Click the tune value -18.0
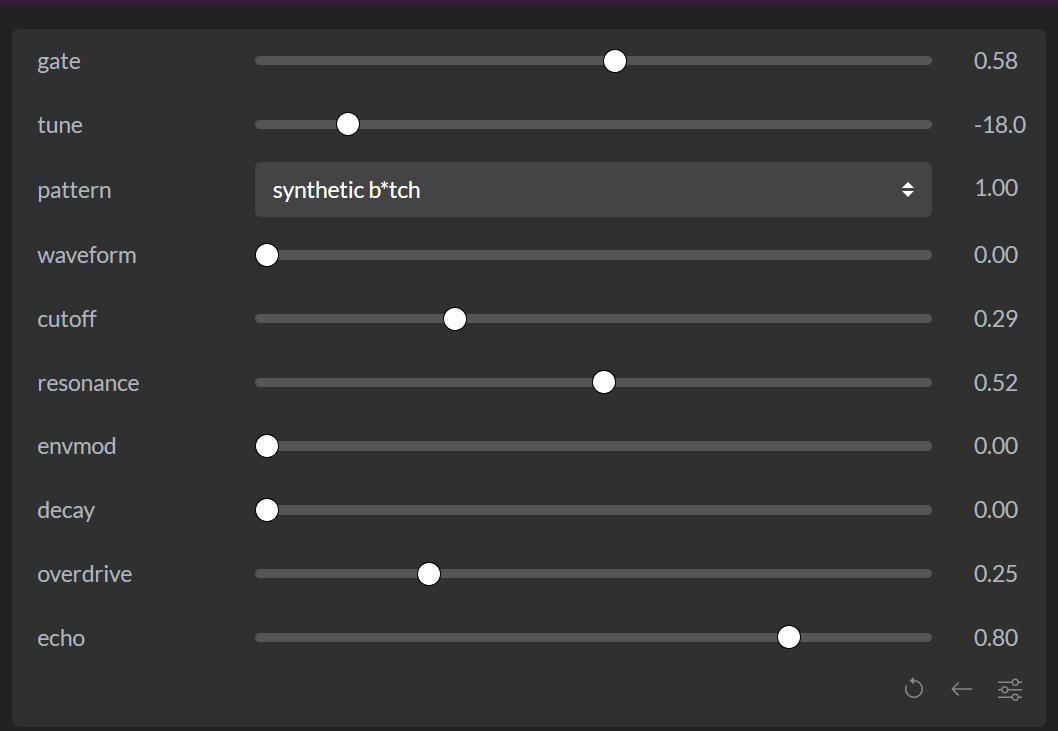1058x731 pixels. pos(1000,125)
